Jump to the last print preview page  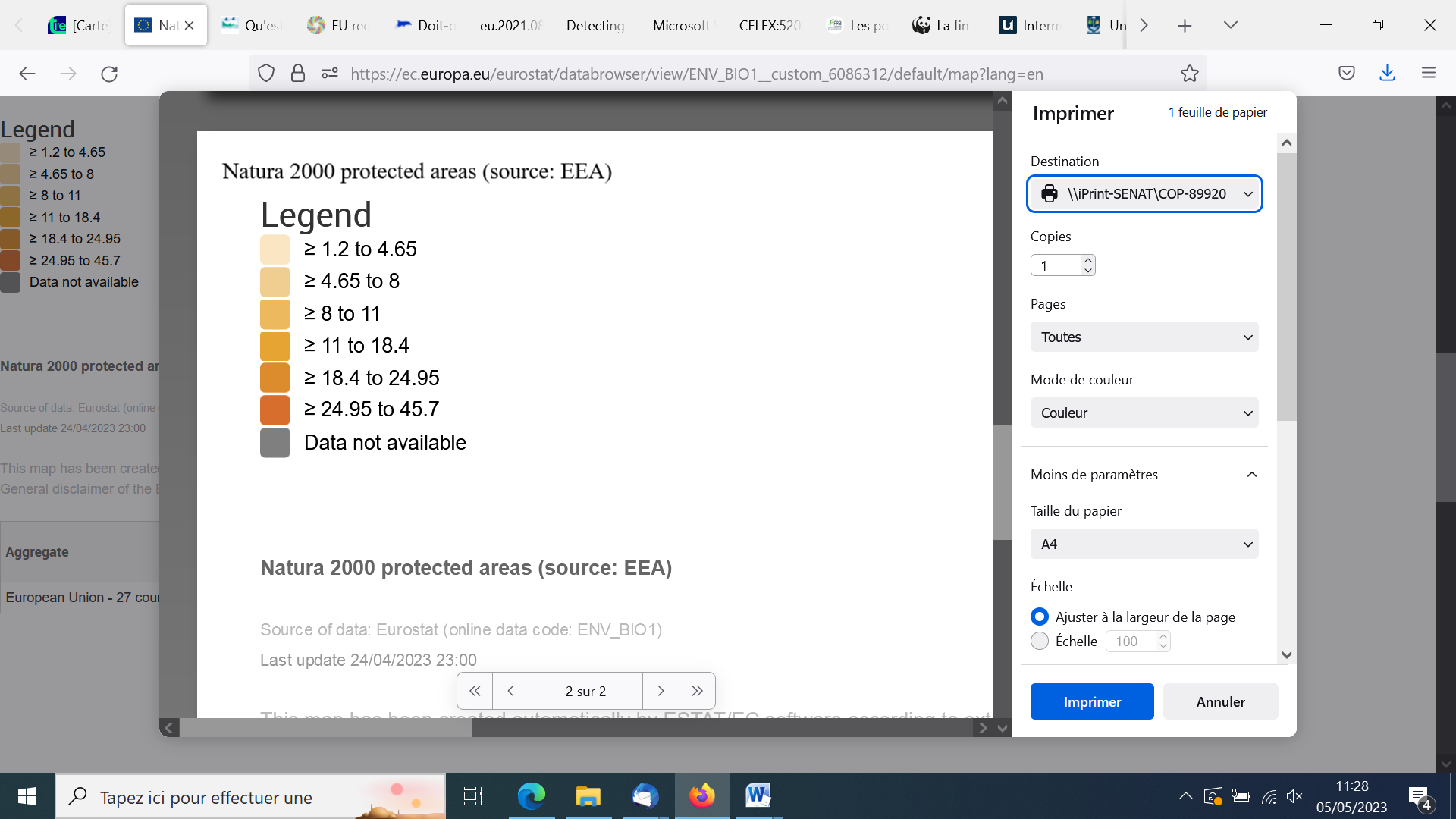click(x=697, y=691)
